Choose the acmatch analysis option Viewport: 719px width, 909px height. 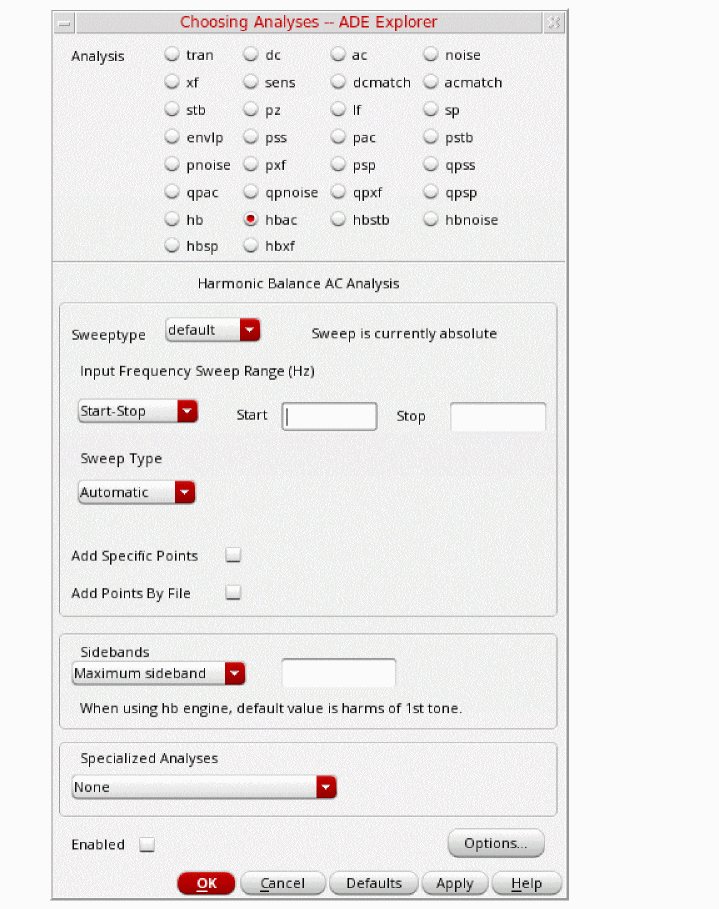[430, 82]
